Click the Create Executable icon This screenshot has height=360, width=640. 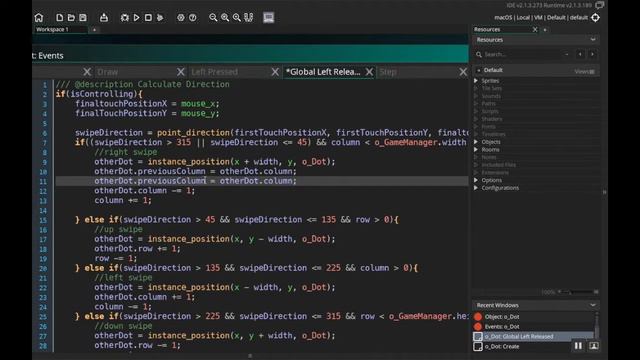tap(104, 18)
